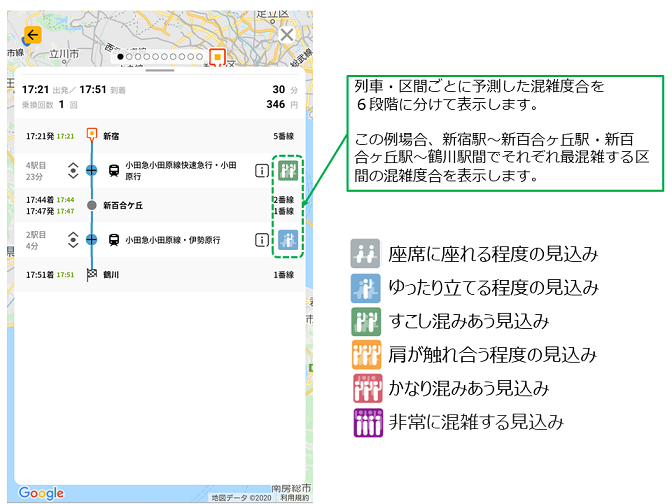Expand stops for the 4駅目 23分 segment
This screenshot has width=672, height=504.
(73, 171)
